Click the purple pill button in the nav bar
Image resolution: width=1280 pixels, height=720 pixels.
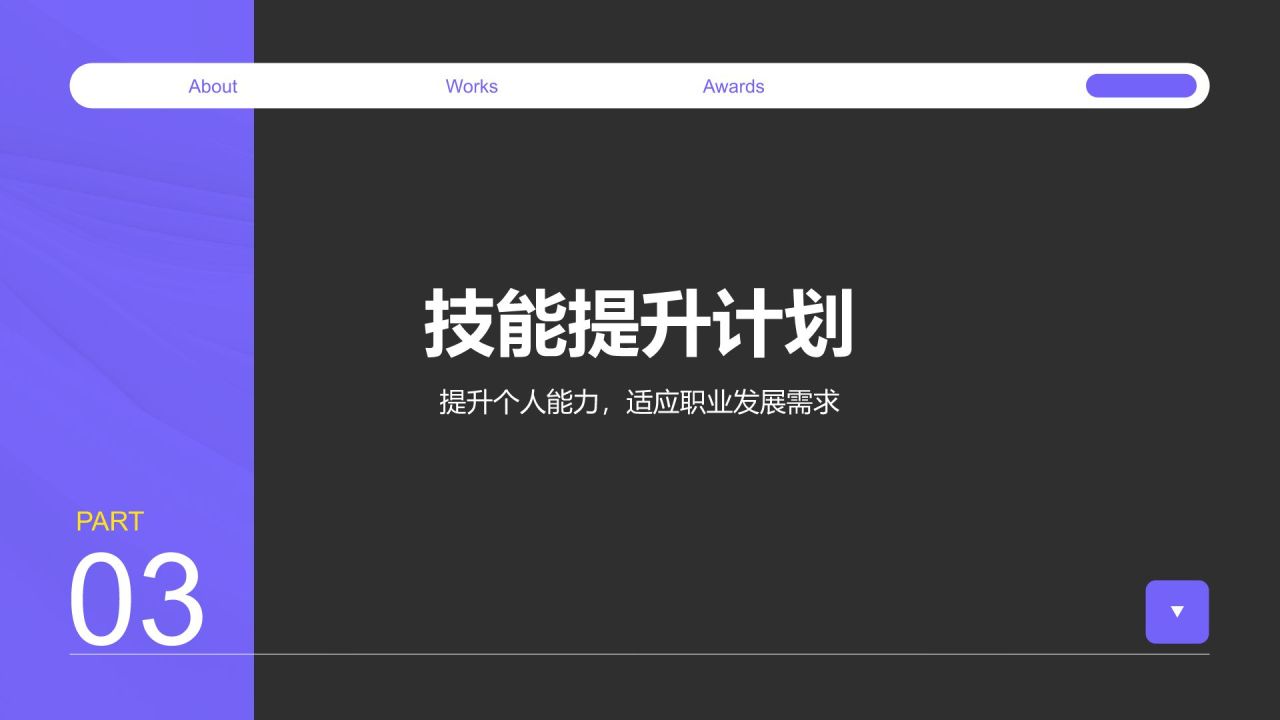[x=1141, y=86]
